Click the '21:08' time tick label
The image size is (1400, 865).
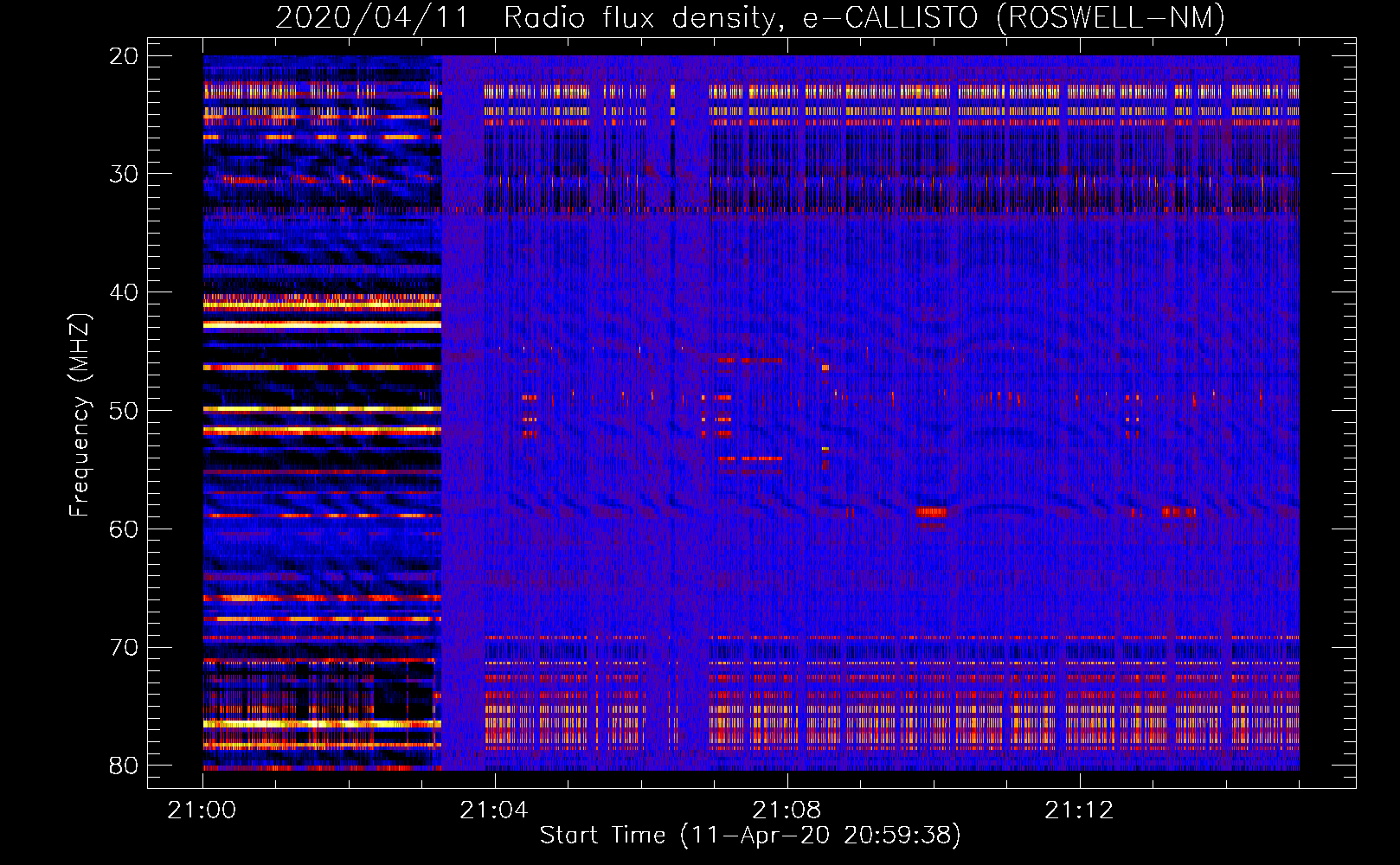pyautogui.click(x=787, y=811)
